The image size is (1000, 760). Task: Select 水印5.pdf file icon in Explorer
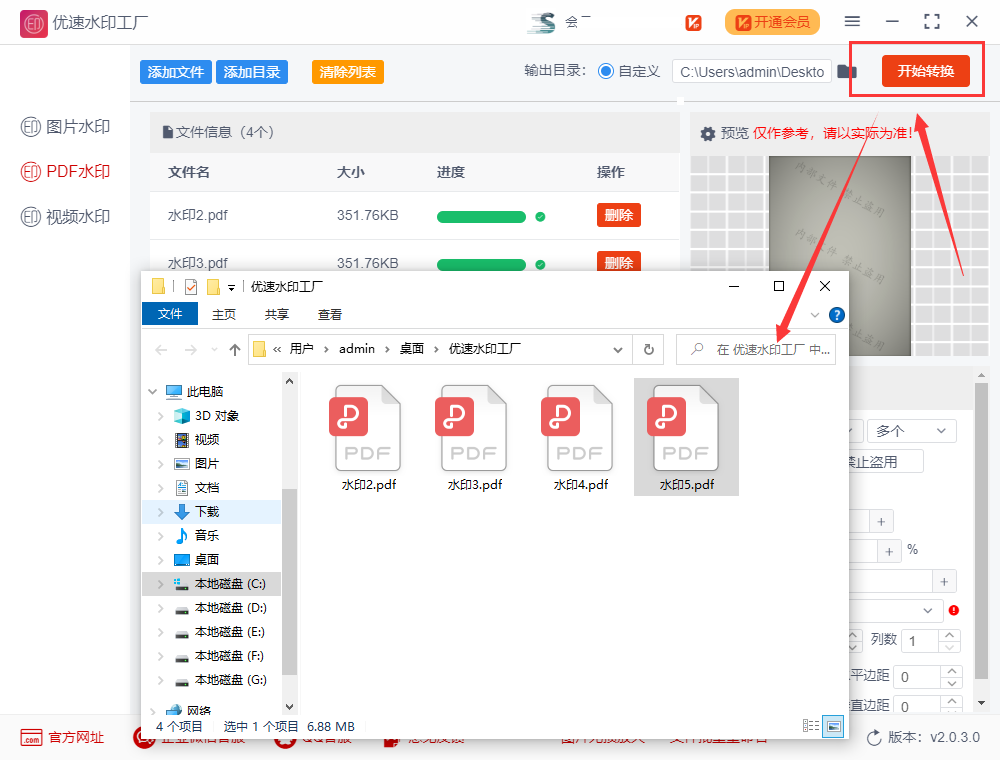686,437
